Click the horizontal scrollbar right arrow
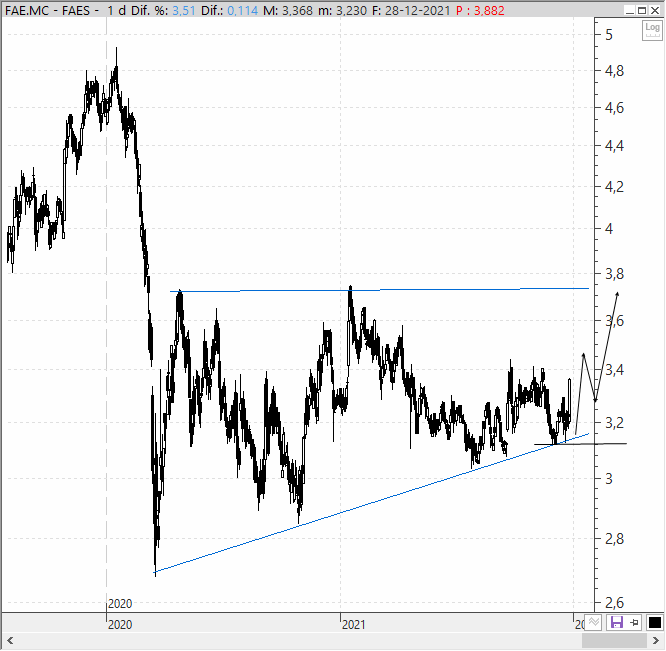This screenshot has width=666, height=651. click(x=656, y=640)
